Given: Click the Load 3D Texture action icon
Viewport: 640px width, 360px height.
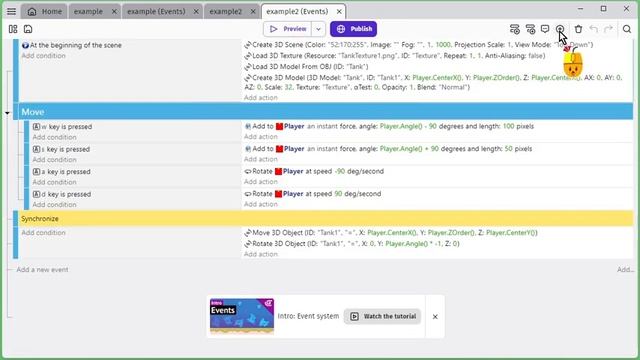Looking at the screenshot, I should pos(248,56).
